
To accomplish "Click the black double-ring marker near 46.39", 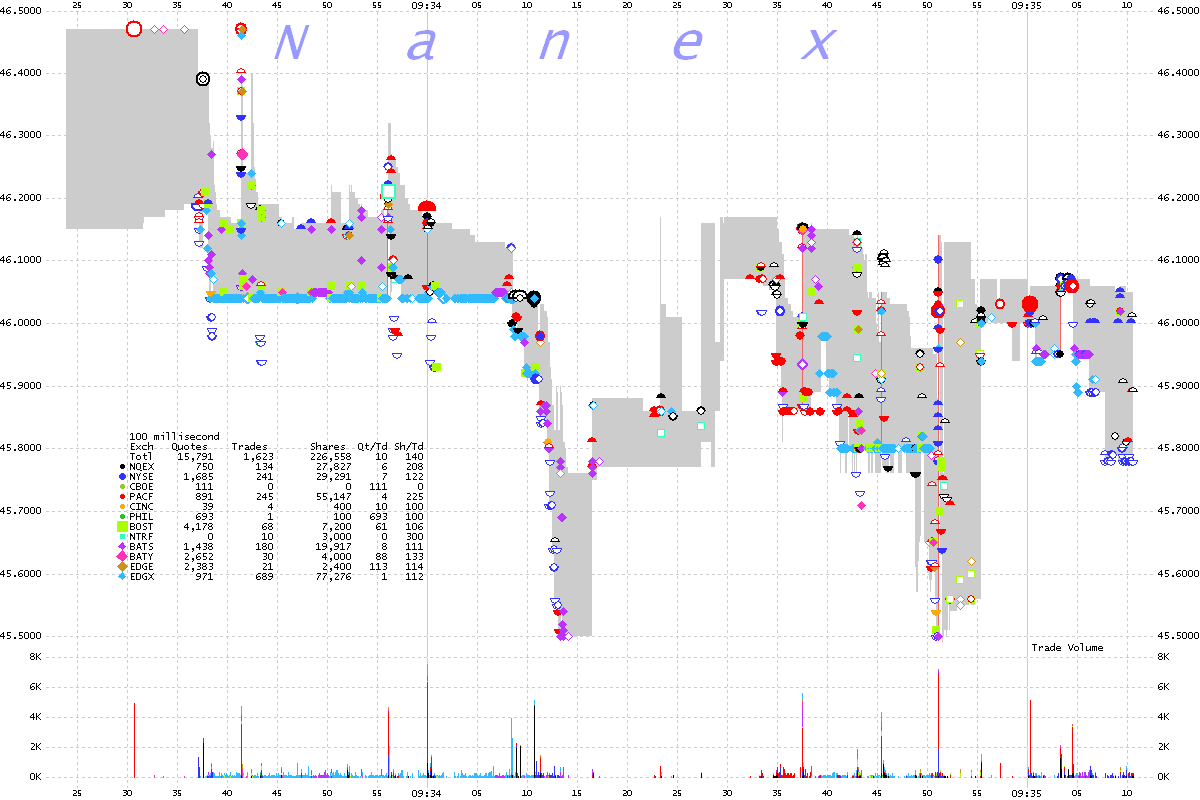I will click(x=203, y=79).
